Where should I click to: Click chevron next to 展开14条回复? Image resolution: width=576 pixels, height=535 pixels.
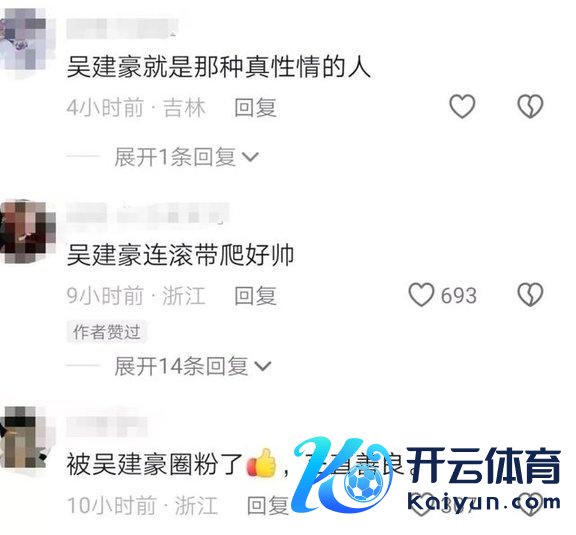pyautogui.click(x=263, y=366)
